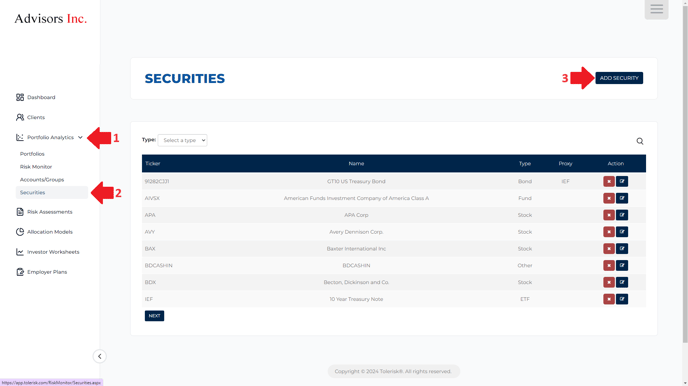Viewport: 688px width, 386px height.
Task: Delete the Baxter International Inc row
Action: [x=609, y=249]
